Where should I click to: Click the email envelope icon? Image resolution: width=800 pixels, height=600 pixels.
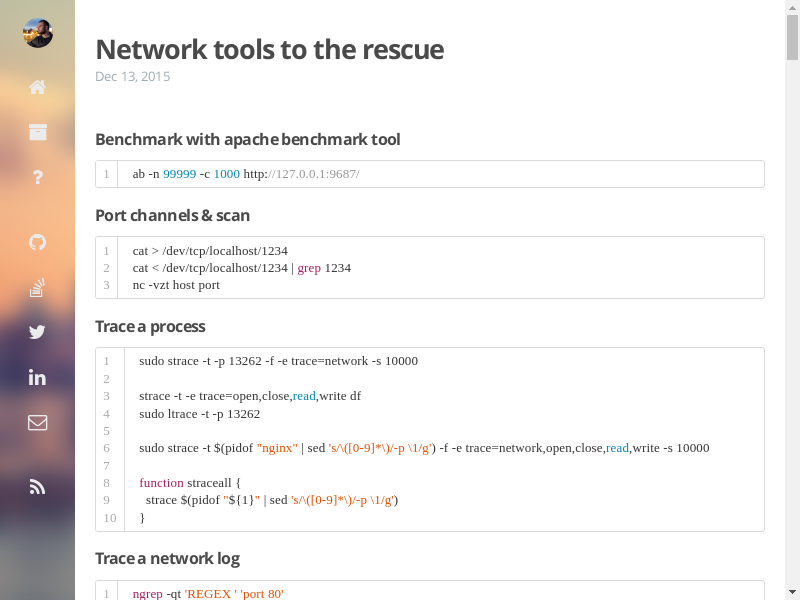tap(37, 422)
